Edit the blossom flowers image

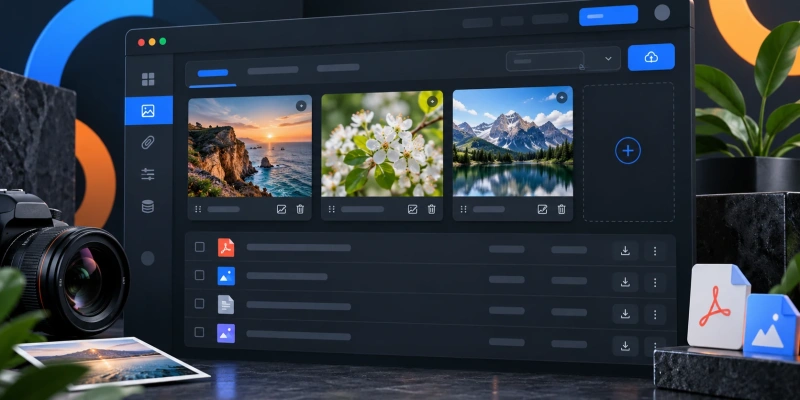coord(412,209)
